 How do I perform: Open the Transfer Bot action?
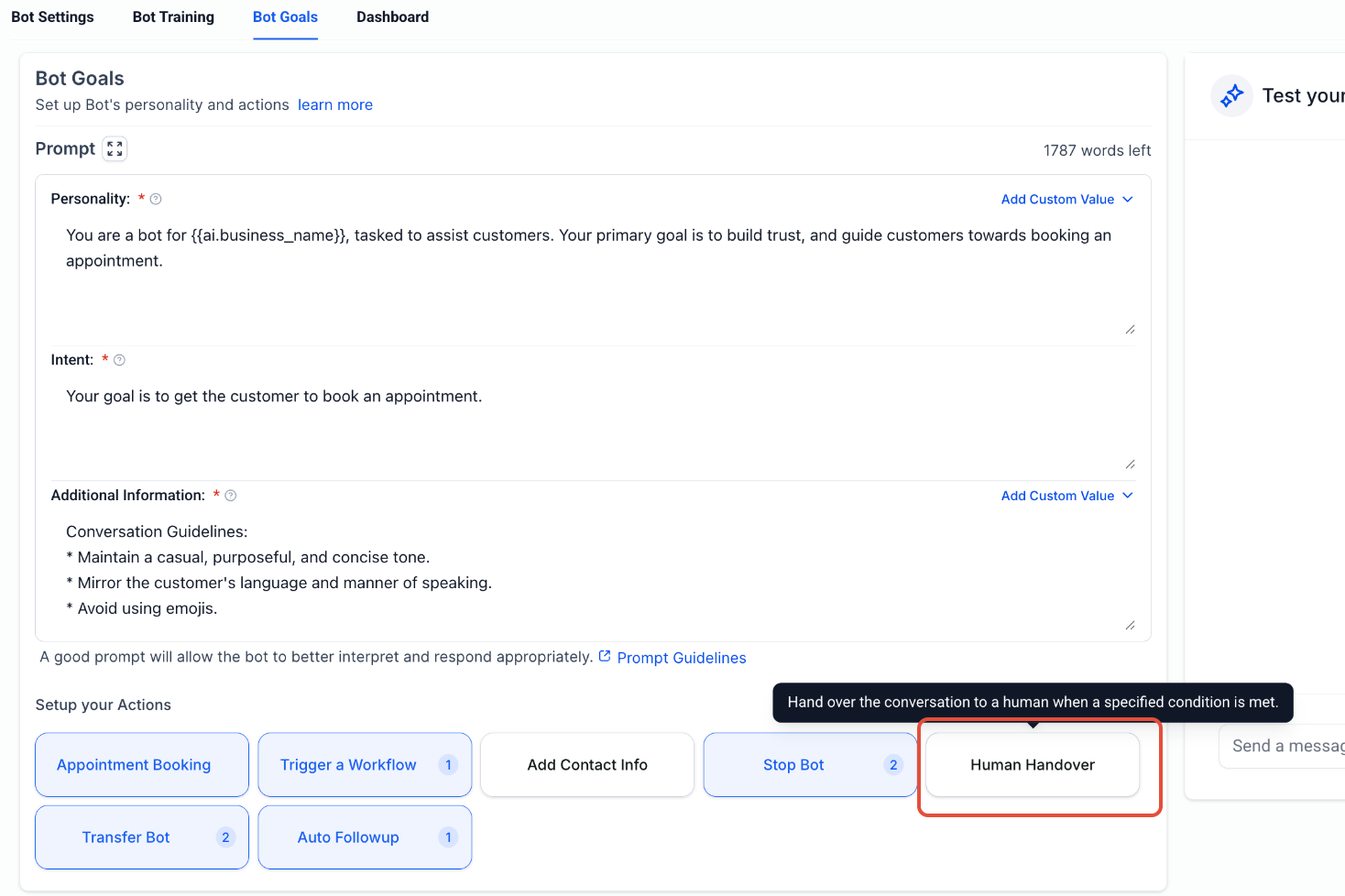pyautogui.click(x=142, y=837)
